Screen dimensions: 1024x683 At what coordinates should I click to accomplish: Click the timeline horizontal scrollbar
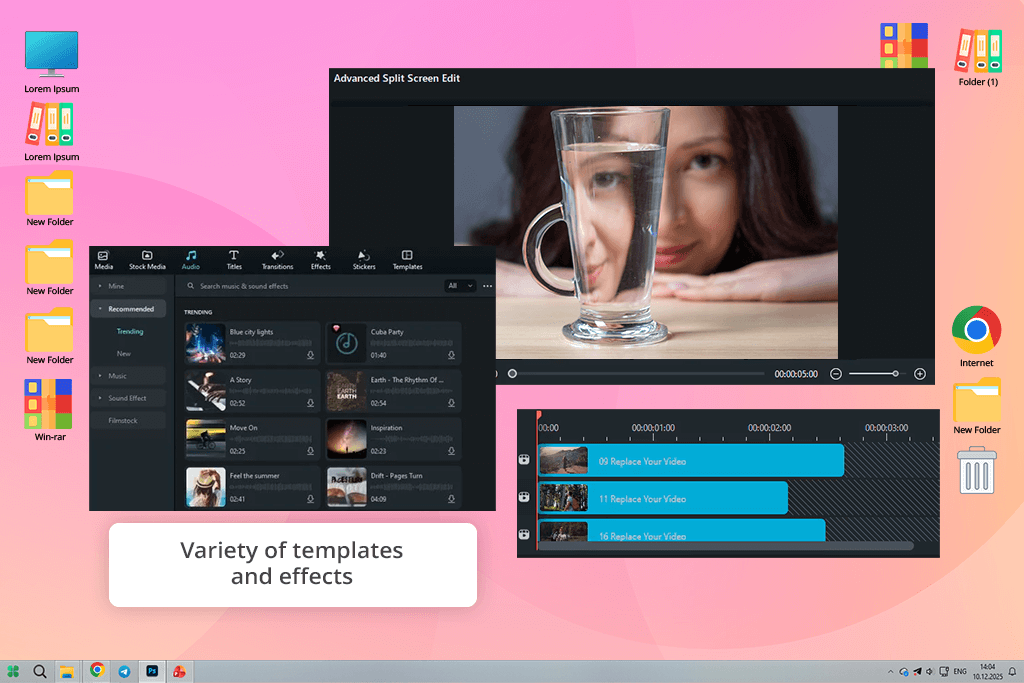click(x=725, y=546)
